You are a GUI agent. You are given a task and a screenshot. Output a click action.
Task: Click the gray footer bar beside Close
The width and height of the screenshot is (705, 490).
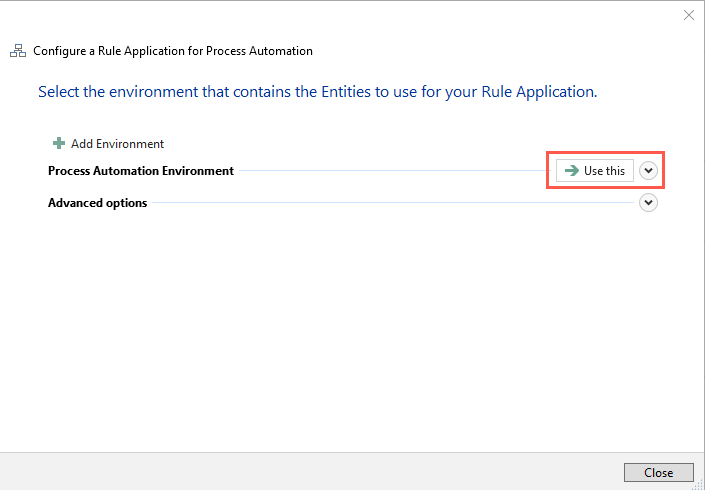click(x=300, y=472)
